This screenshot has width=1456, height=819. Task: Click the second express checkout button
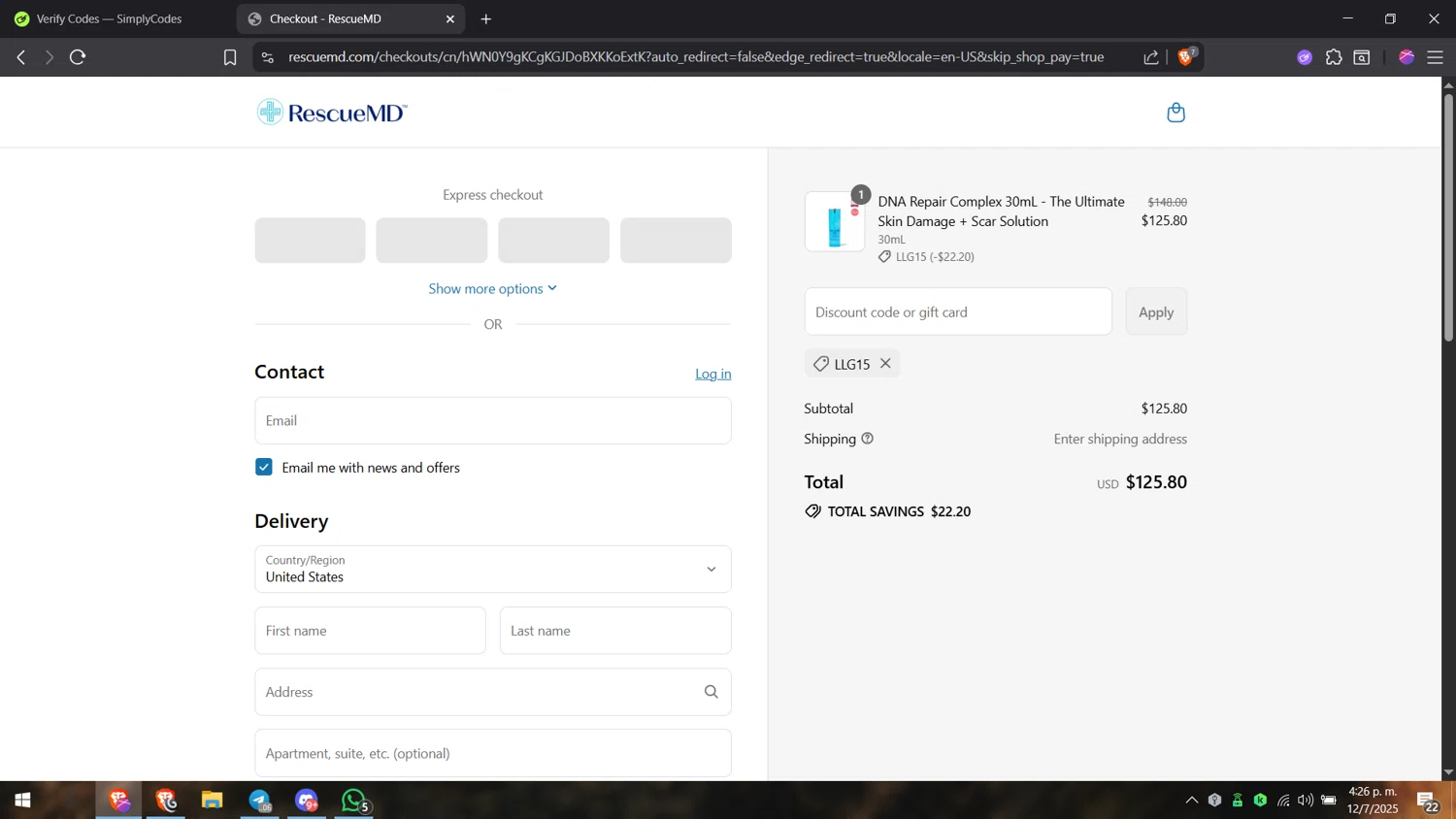tap(432, 240)
